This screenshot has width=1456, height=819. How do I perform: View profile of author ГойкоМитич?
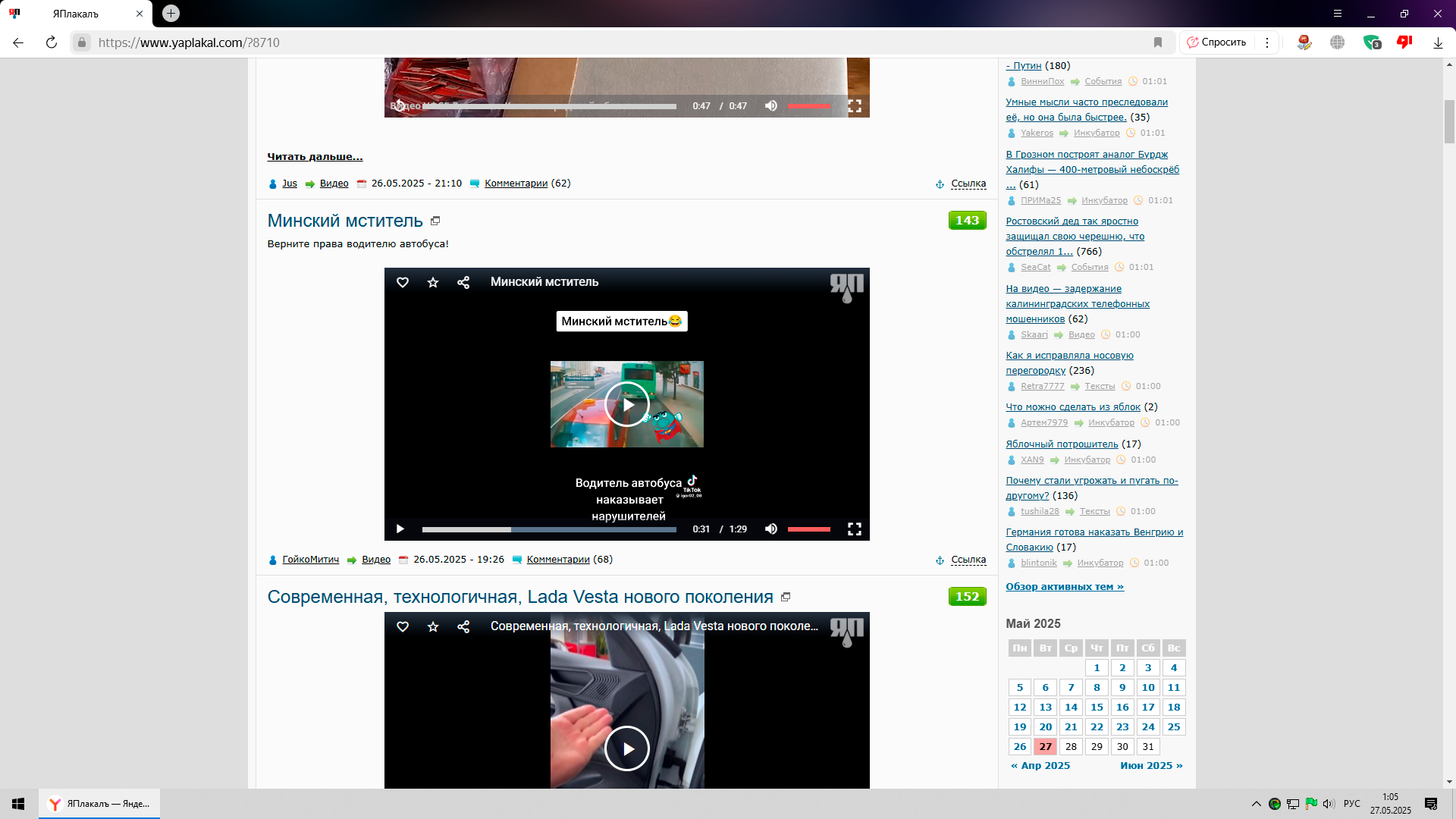[x=311, y=560]
